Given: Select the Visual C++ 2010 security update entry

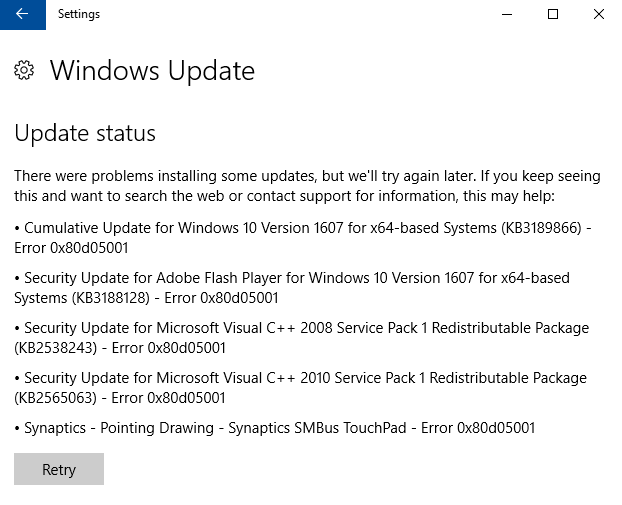Looking at the screenshot, I should (300, 388).
